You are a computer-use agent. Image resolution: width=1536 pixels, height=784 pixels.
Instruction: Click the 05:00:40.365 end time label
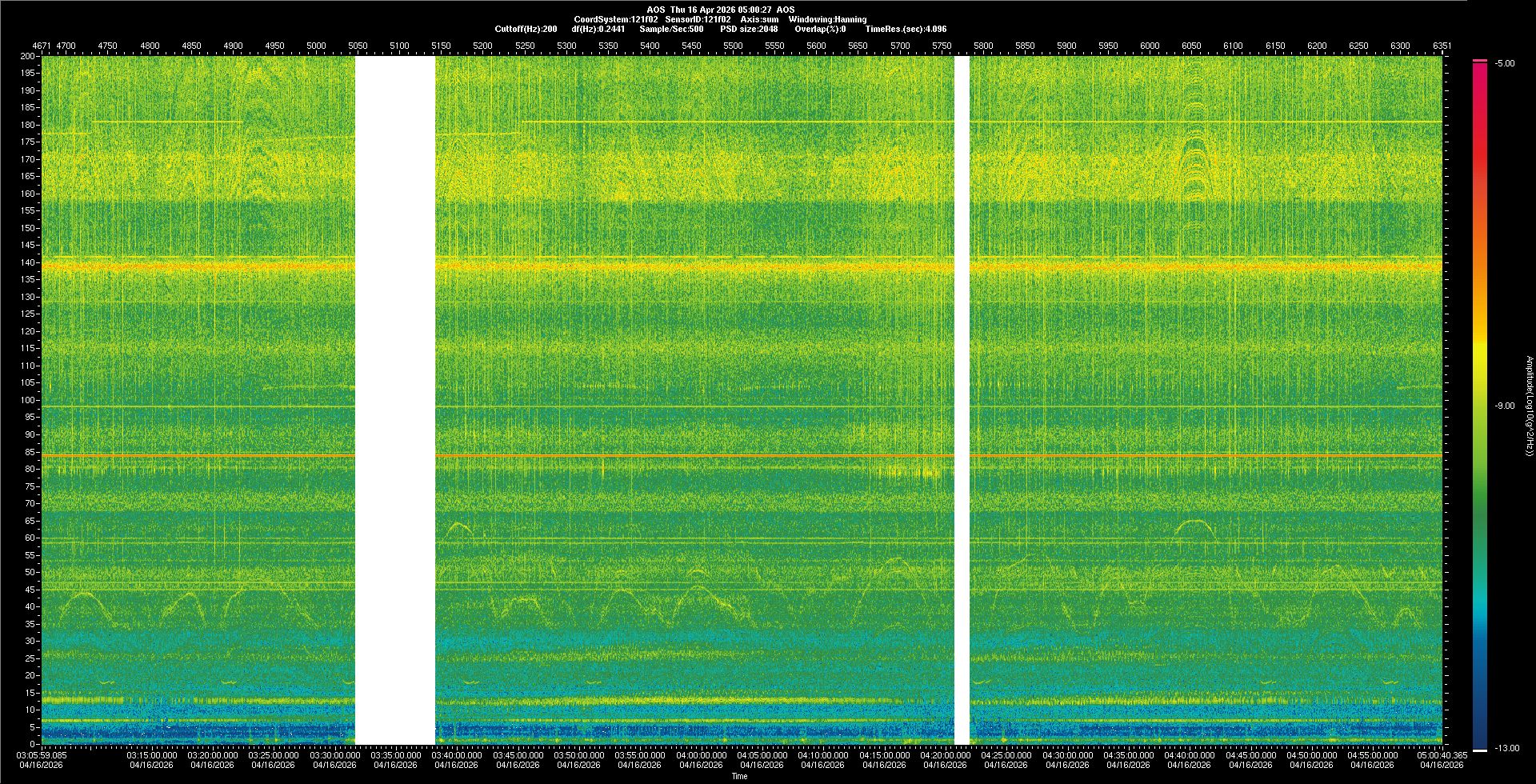(x=1442, y=755)
